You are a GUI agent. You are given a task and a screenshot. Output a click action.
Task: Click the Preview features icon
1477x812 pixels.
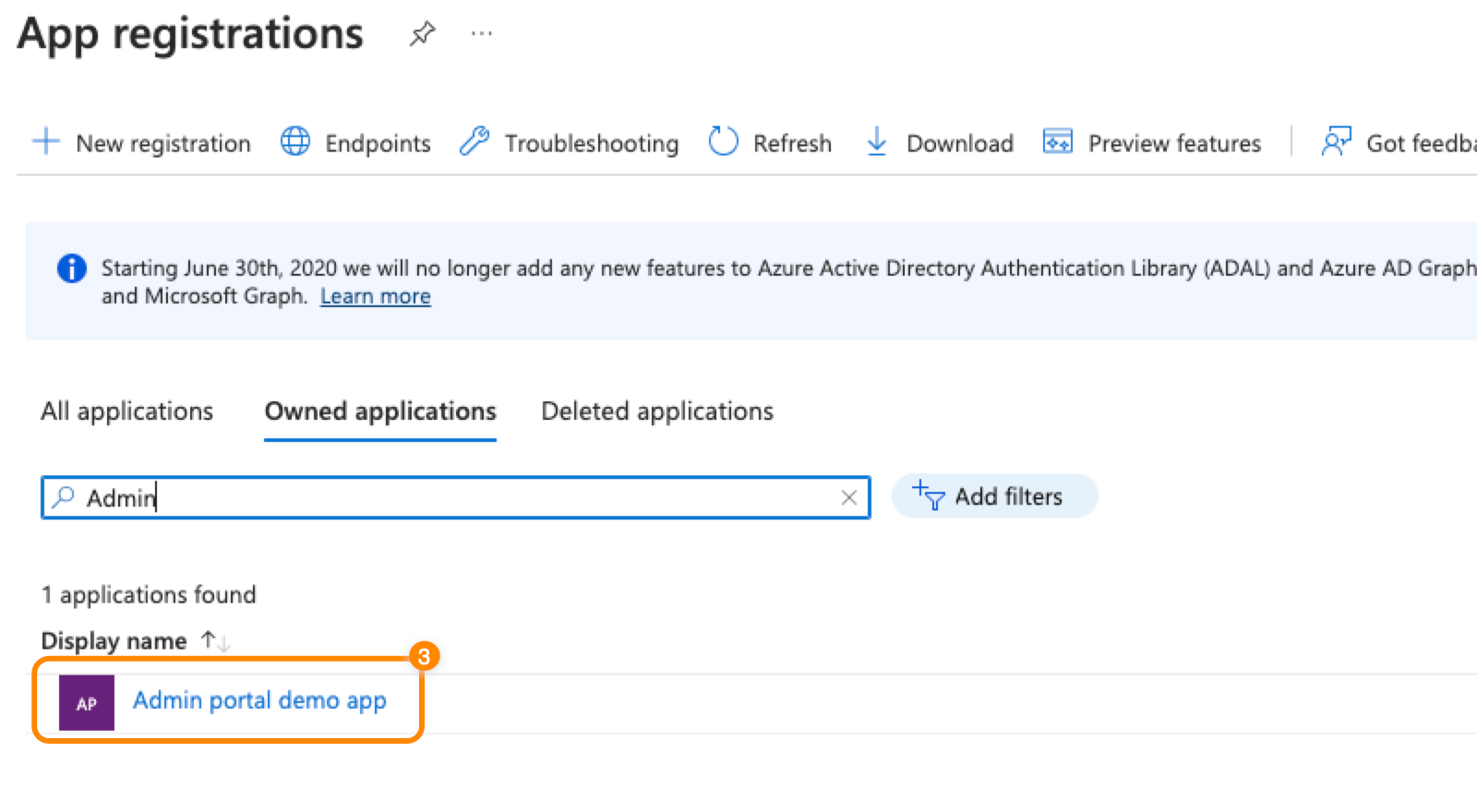click(x=1057, y=141)
